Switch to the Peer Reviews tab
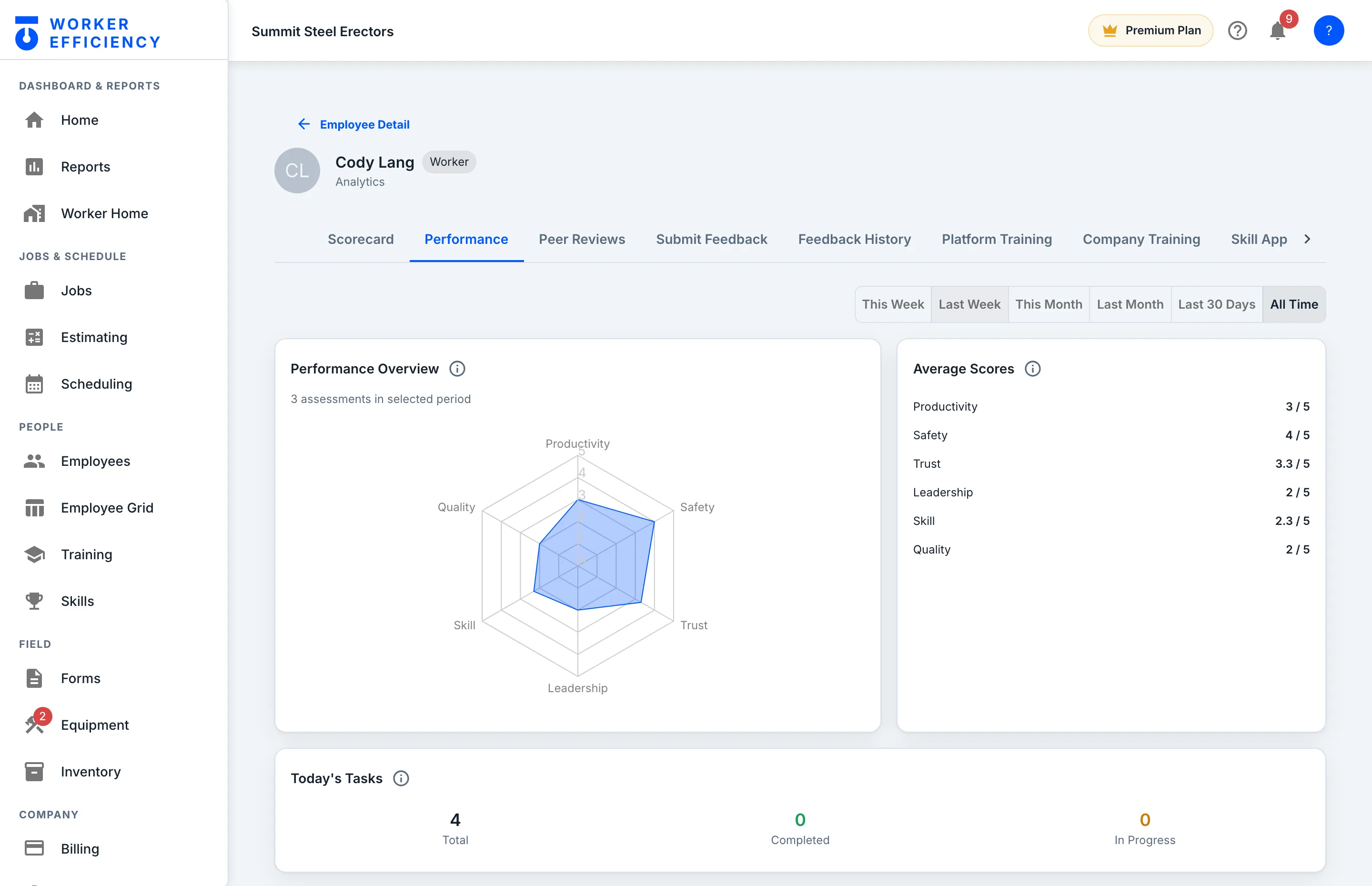Image resolution: width=1372 pixels, height=886 pixels. (x=582, y=239)
